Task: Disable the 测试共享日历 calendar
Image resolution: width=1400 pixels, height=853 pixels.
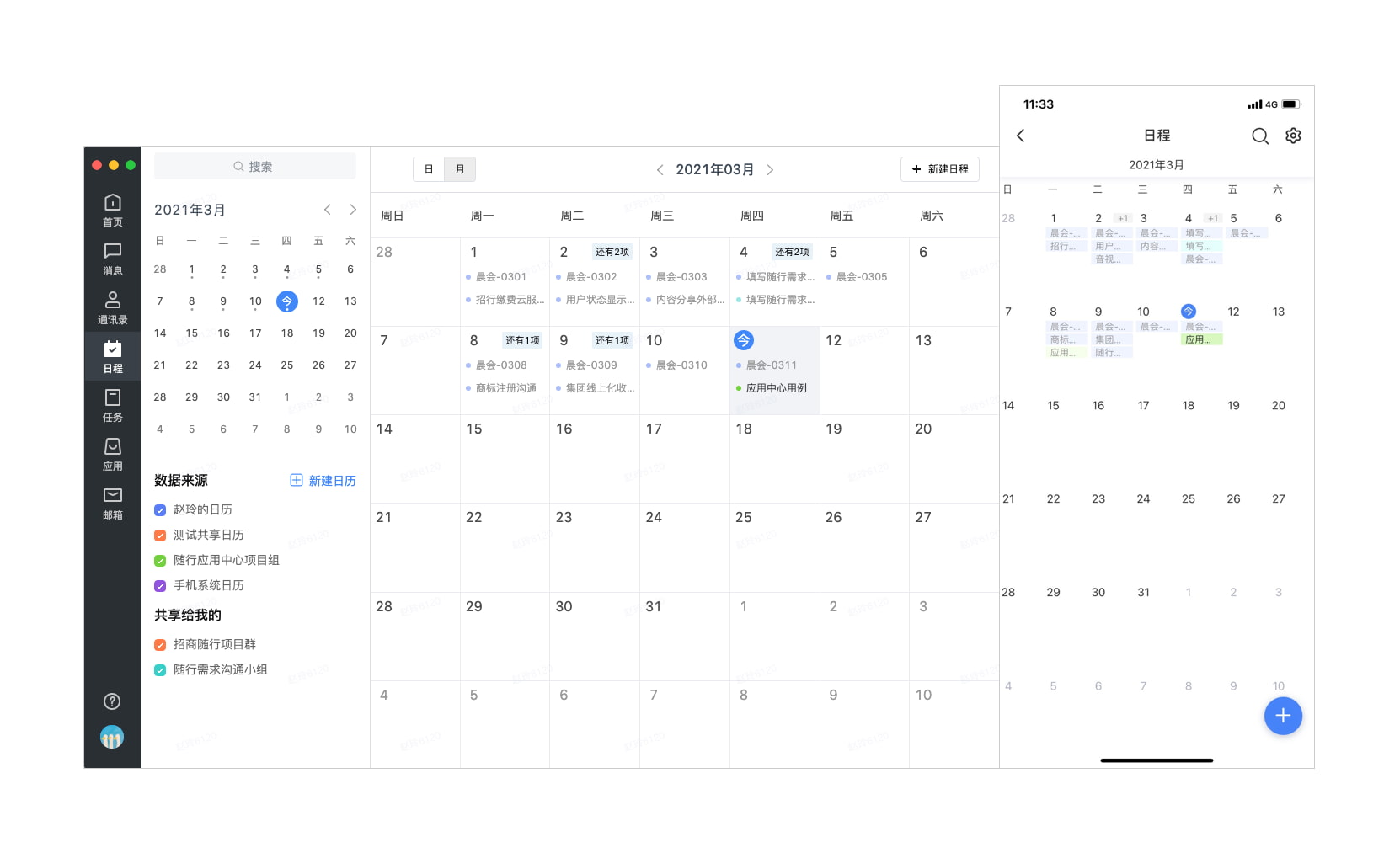Action: [x=160, y=535]
